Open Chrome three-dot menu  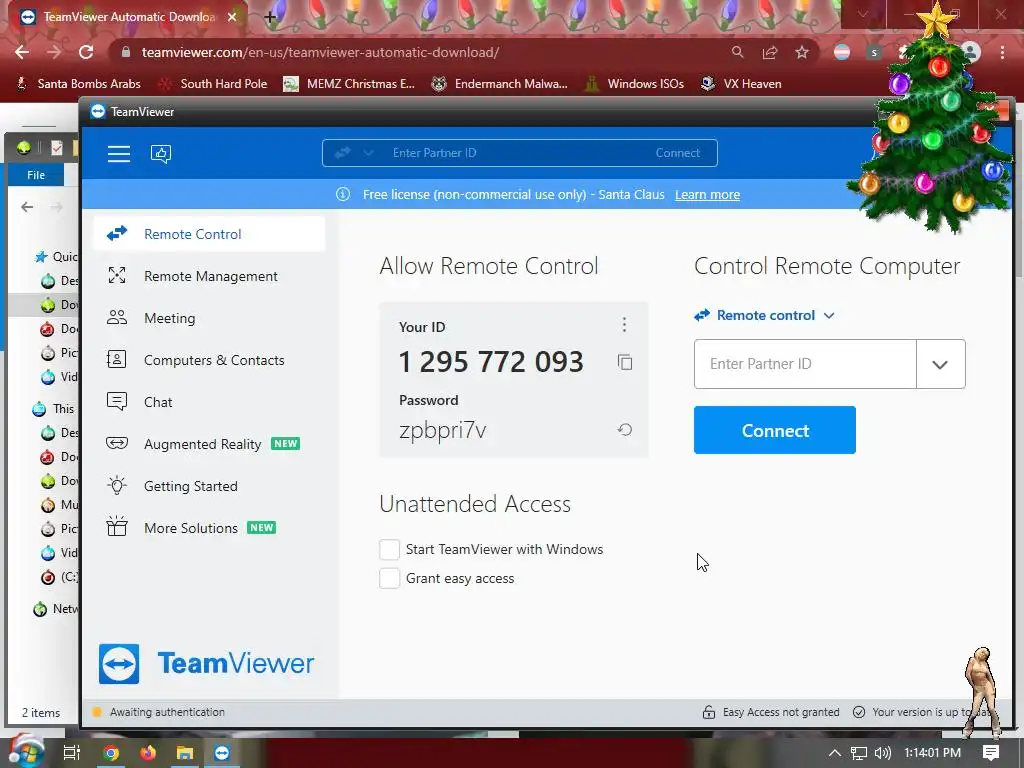(1002, 52)
